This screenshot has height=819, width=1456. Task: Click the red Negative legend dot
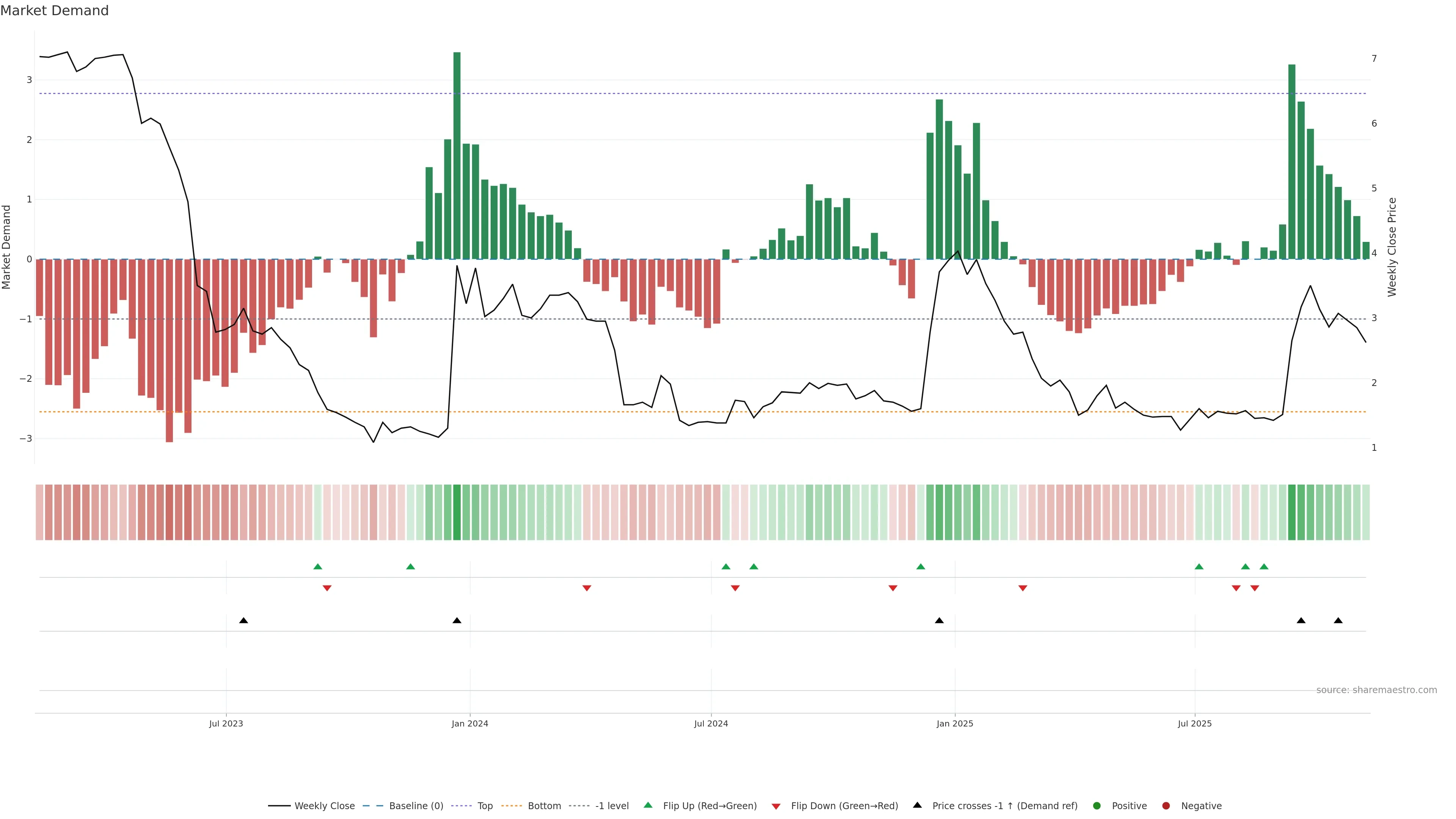tap(1166, 806)
